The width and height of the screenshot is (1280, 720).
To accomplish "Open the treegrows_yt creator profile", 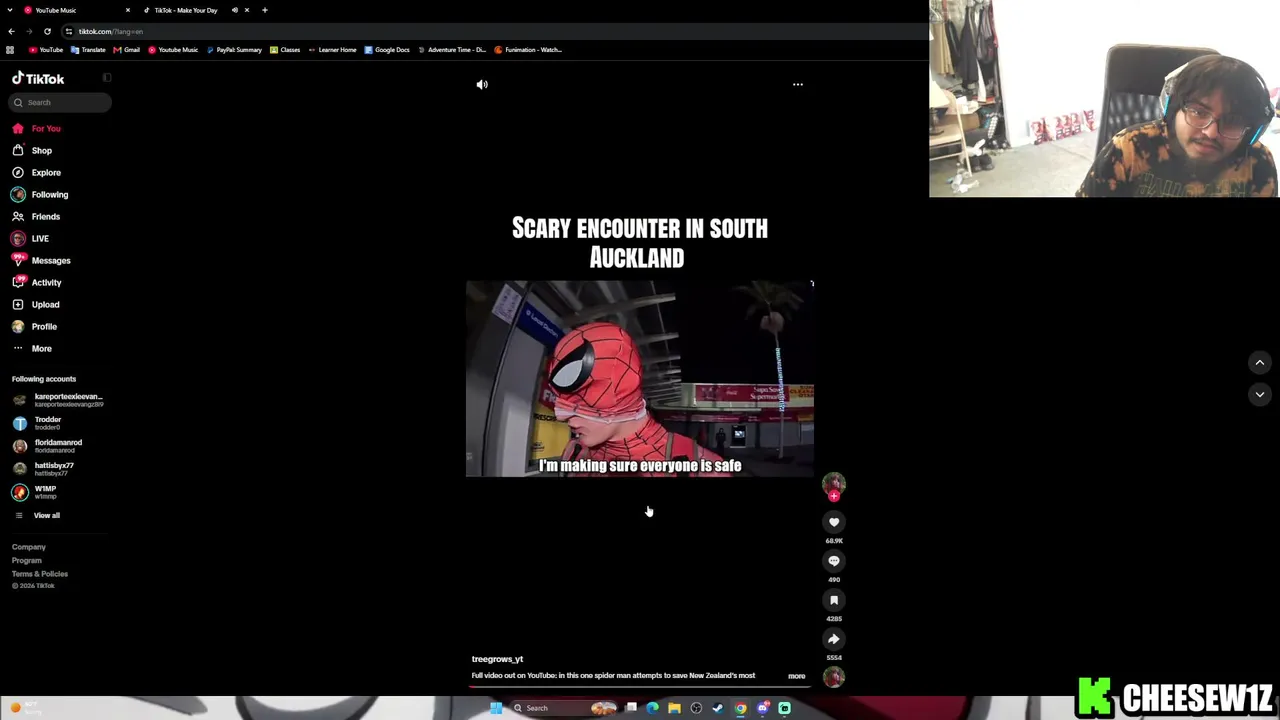I will click(497, 659).
